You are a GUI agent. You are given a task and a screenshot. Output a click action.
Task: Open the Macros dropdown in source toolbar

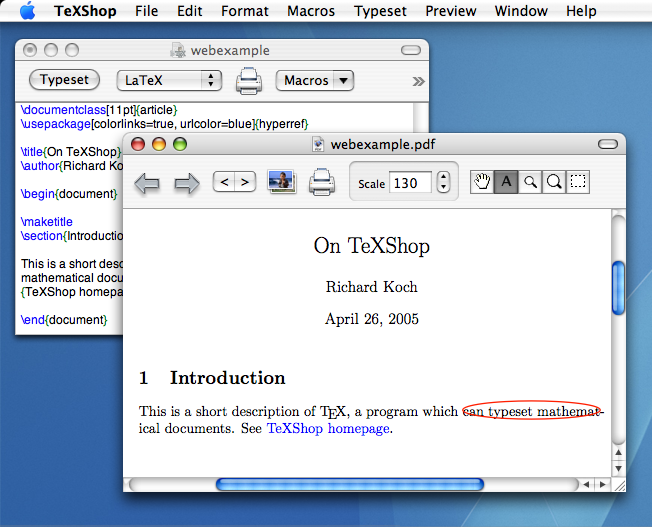point(315,80)
